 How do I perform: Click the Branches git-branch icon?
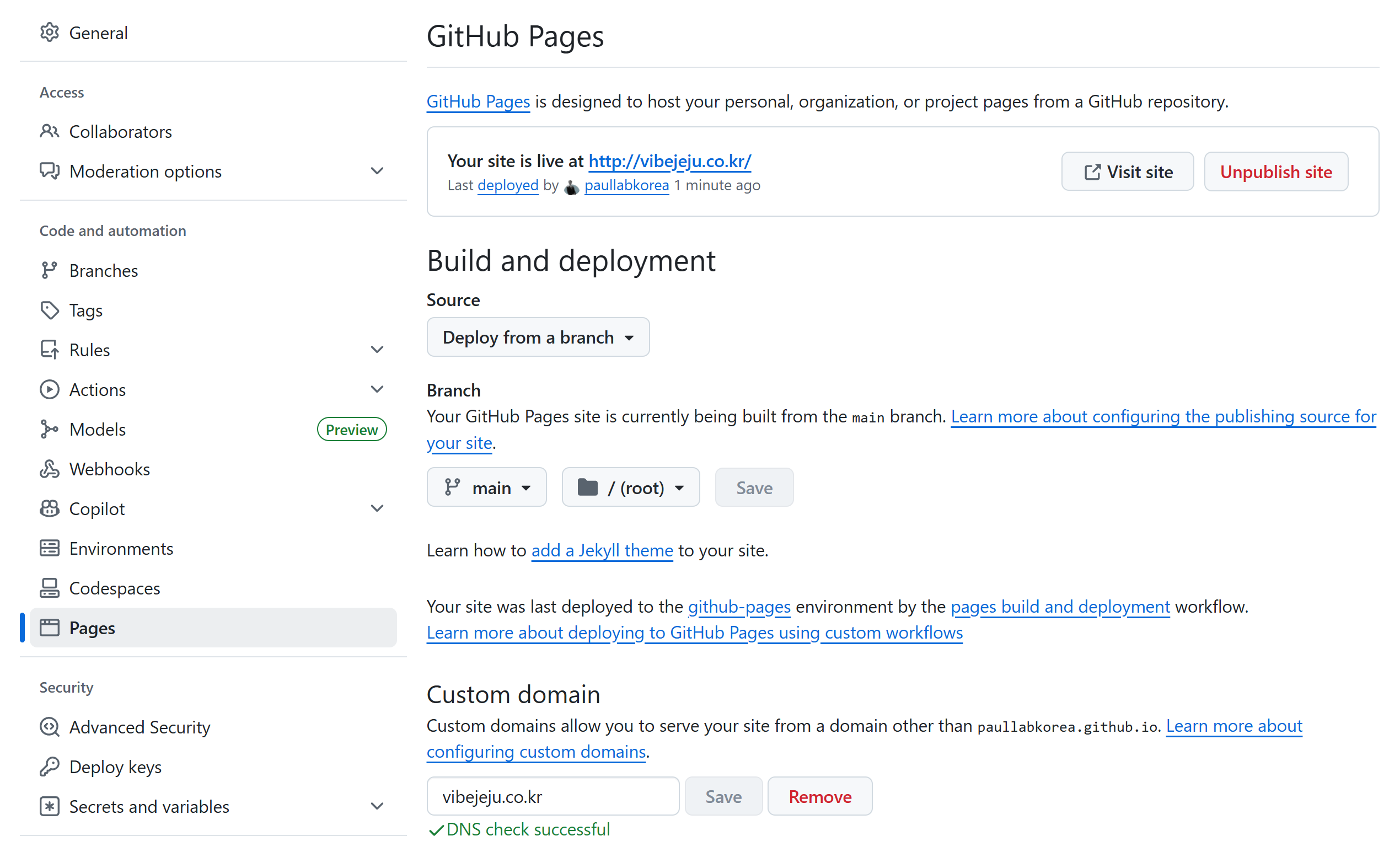tap(50, 271)
